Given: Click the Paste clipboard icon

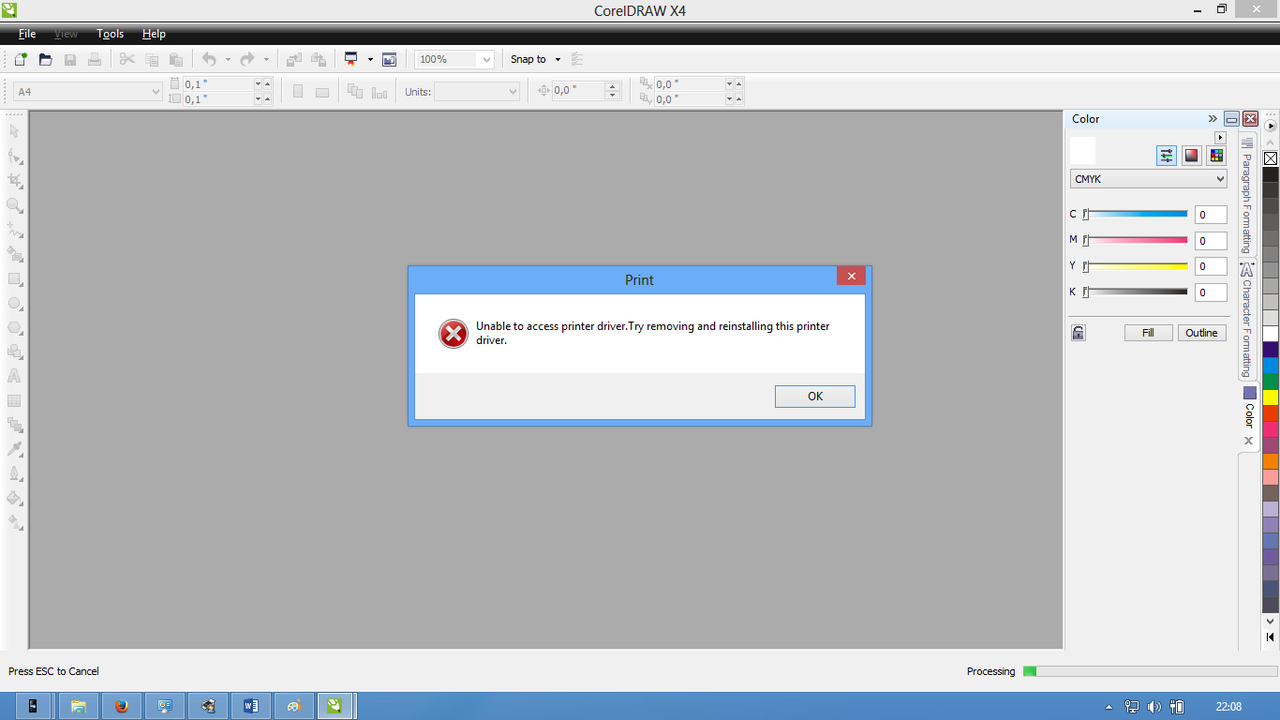Looking at the screenshot, I should [x=176, y=60].
